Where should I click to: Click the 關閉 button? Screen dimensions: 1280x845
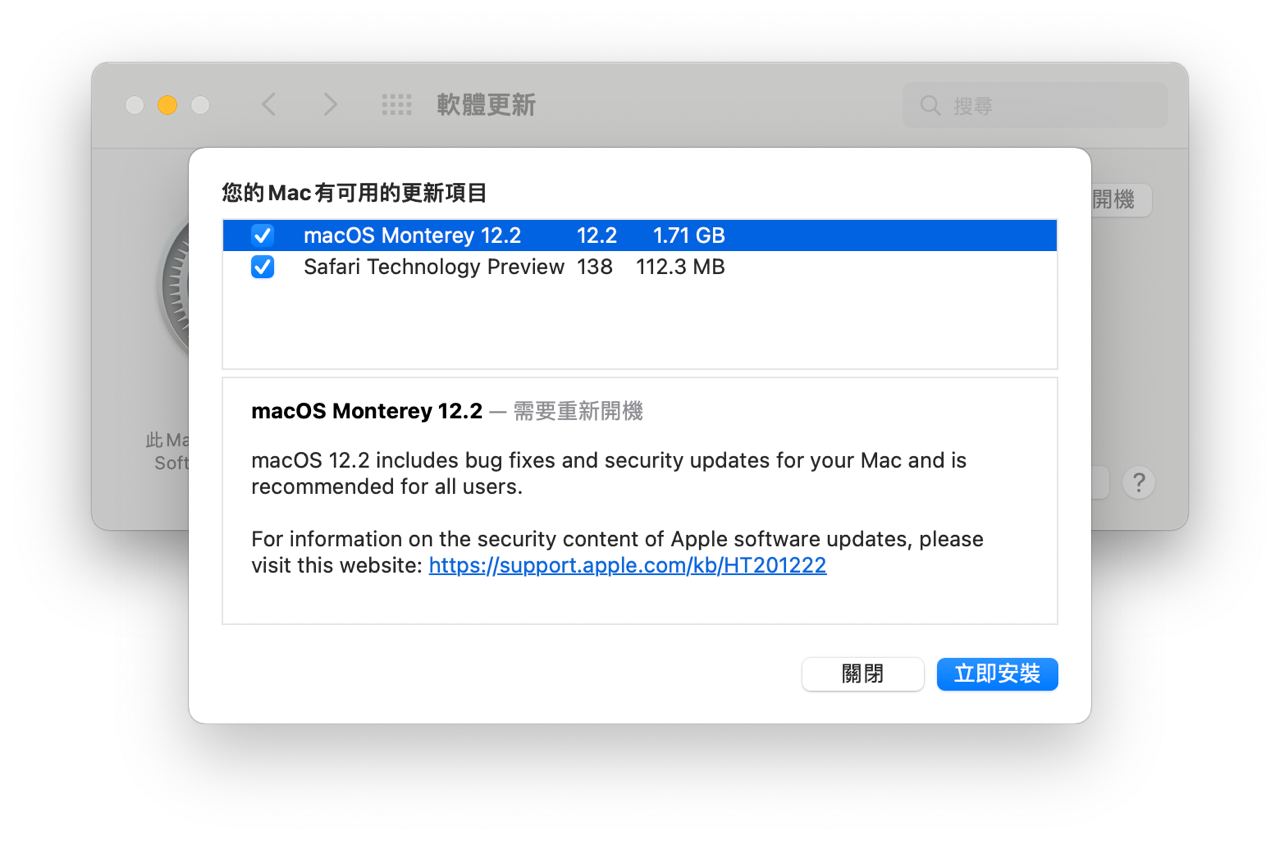[x=863, y=674]
